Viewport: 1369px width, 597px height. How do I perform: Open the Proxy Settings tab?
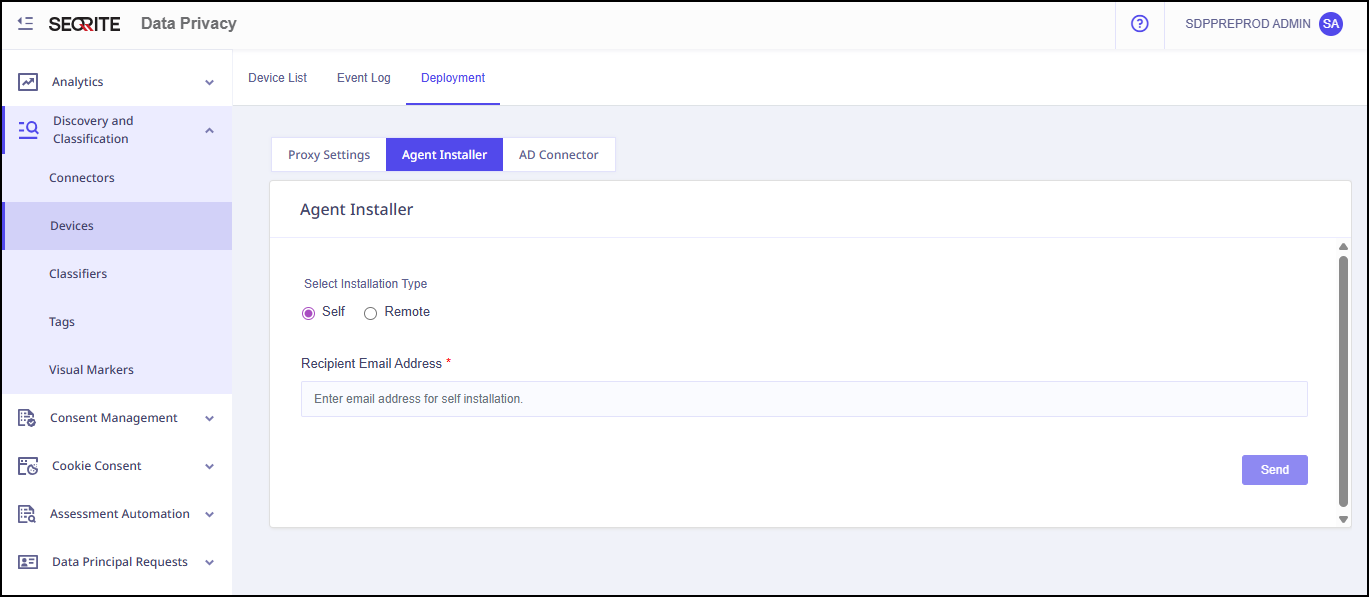(329, 155)
